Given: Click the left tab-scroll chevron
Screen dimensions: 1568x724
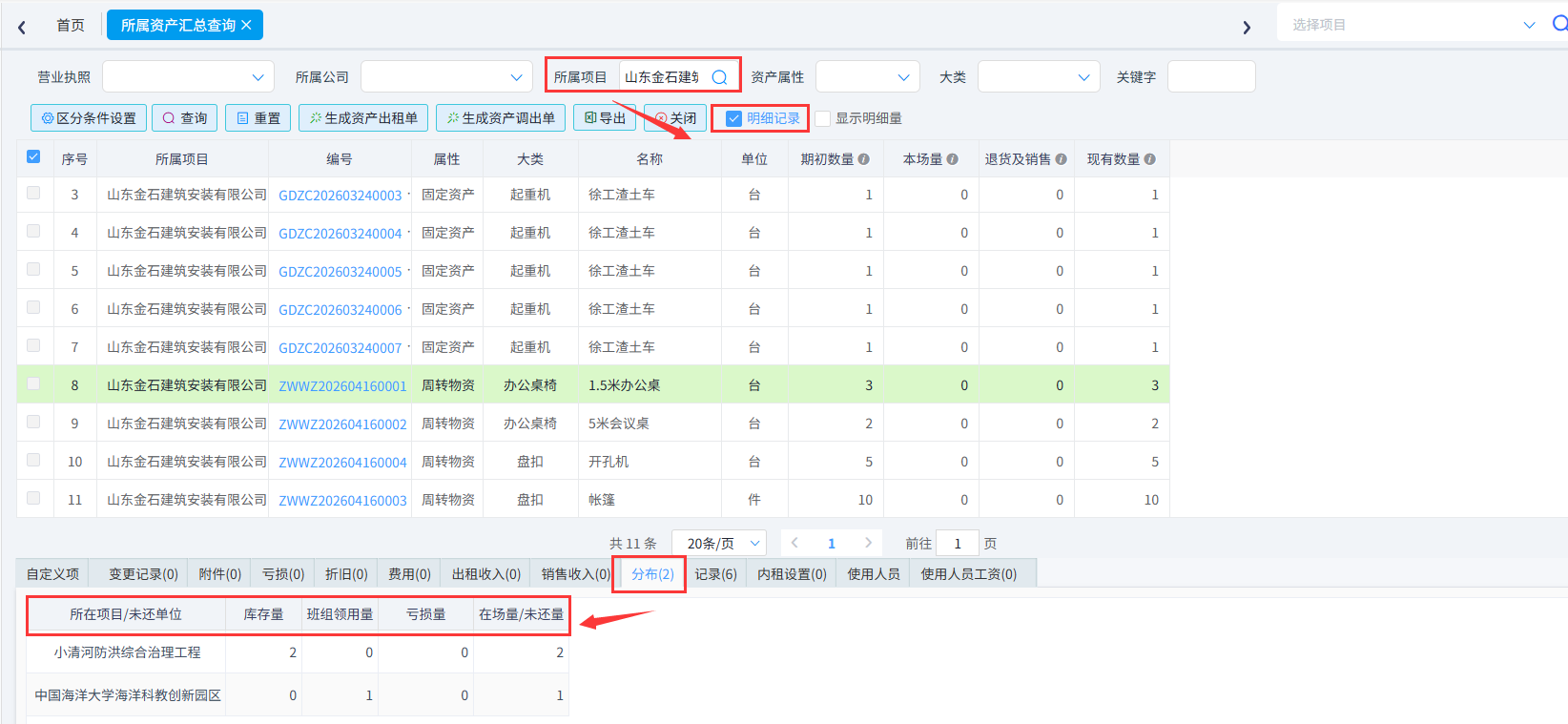Looking at the screenshot, I should 22,28.
